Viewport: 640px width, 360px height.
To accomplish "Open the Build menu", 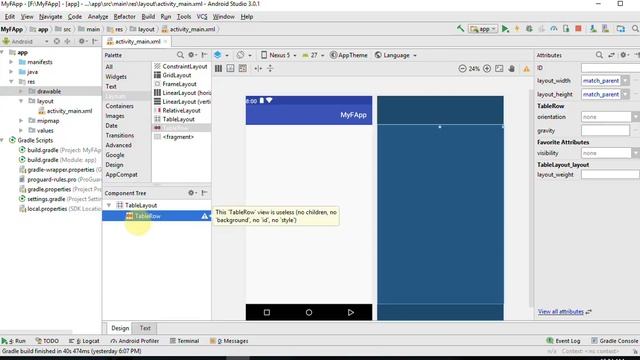I will coord(148,17).
